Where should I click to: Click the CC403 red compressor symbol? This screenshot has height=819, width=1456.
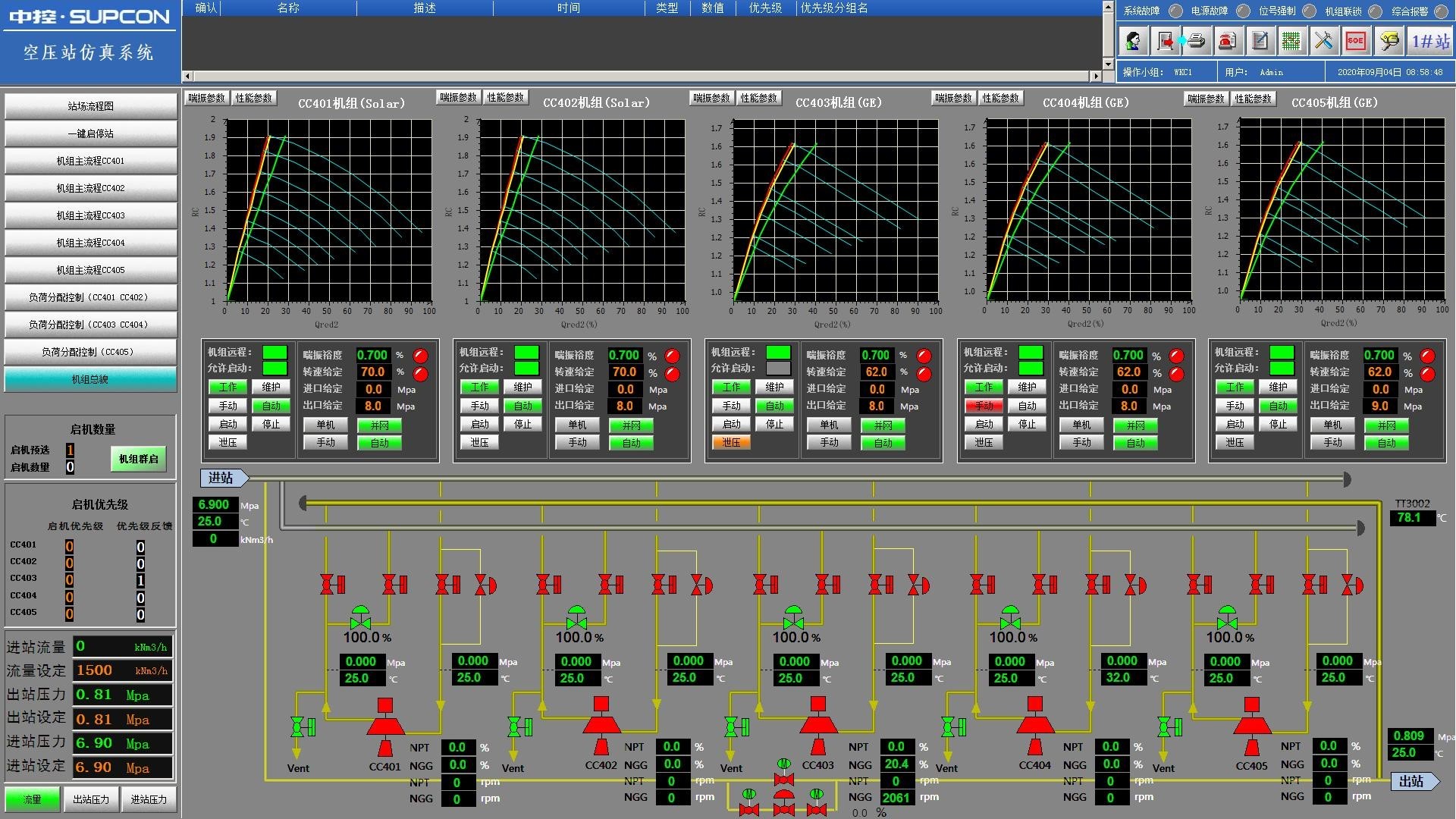tap(818, 726)
